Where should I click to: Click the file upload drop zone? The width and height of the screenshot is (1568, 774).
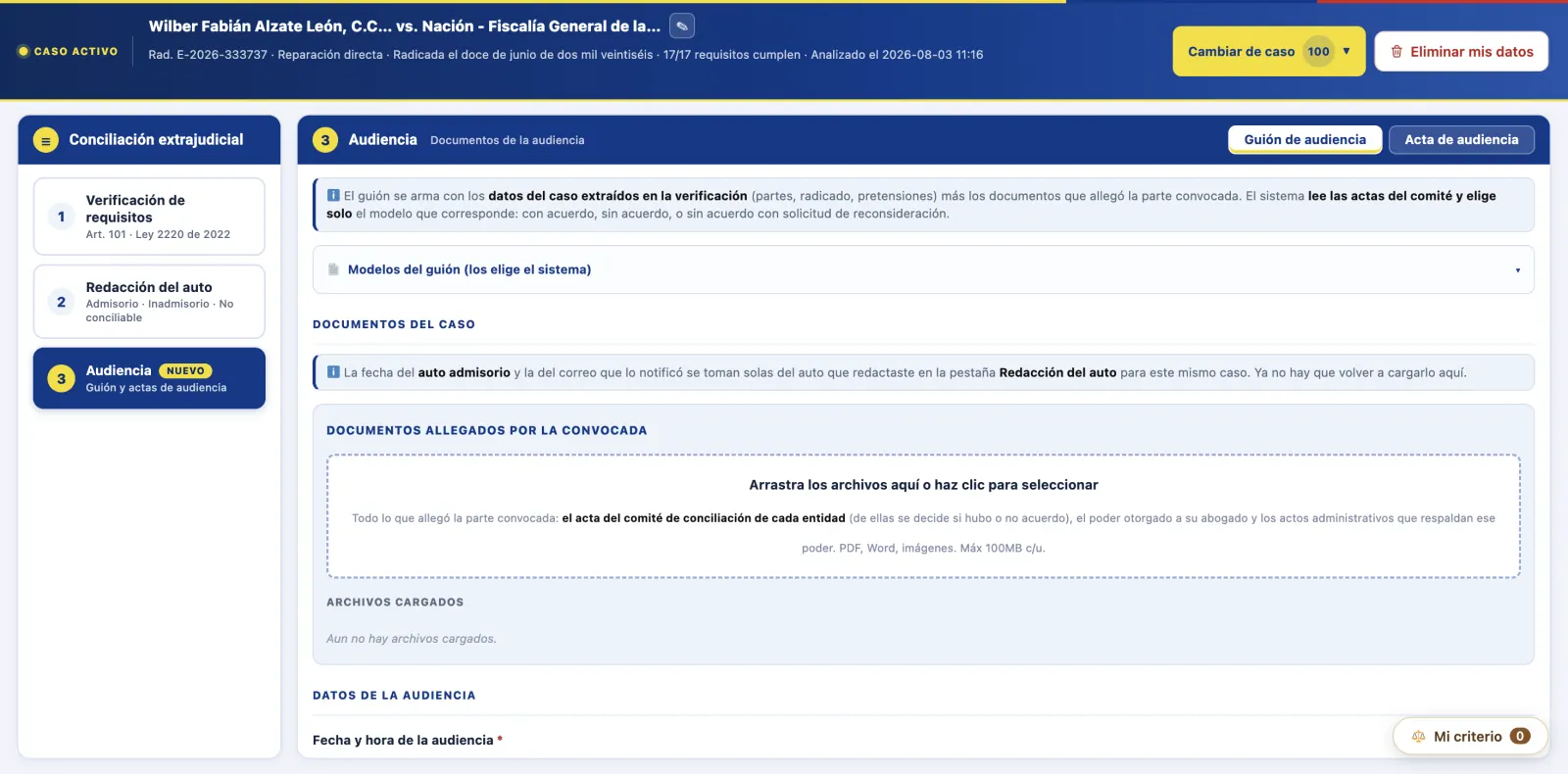click(x=923, y=516)
